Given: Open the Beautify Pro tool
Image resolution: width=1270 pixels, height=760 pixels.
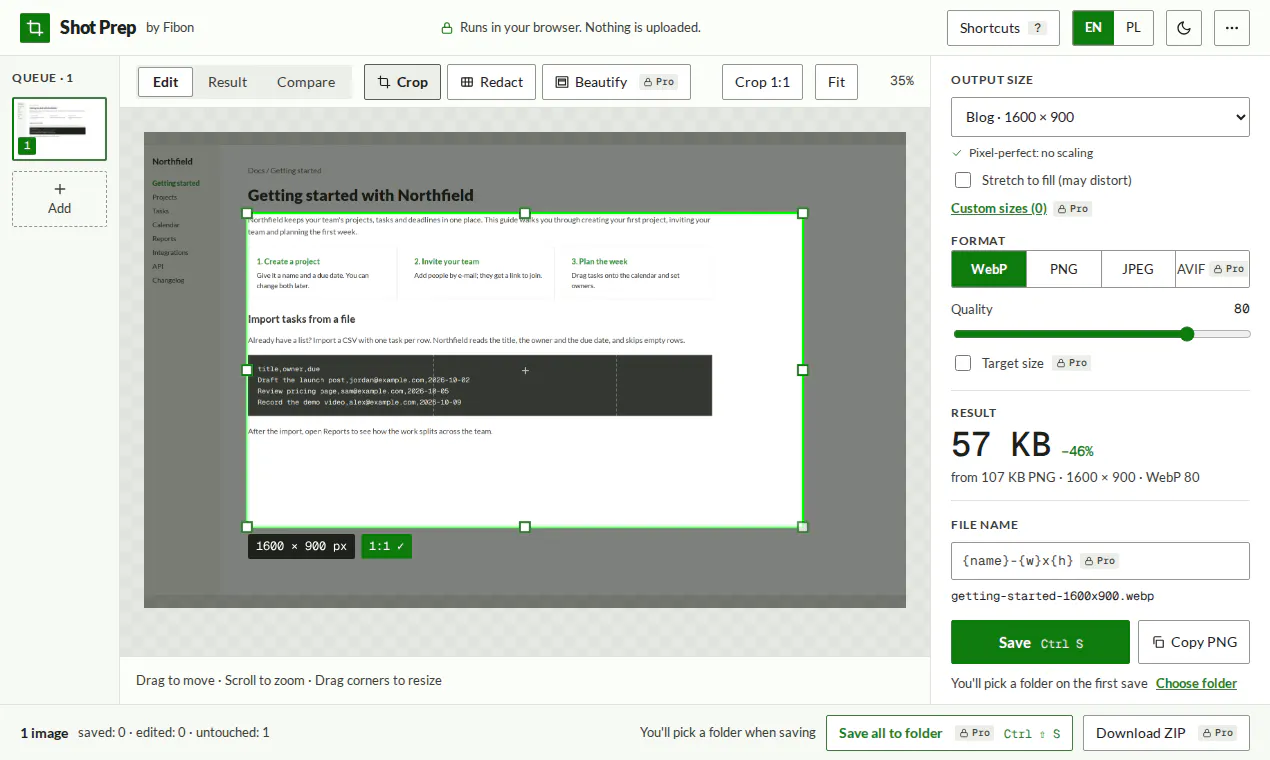Looking at the screenshot, I should (x=616, y=82).
